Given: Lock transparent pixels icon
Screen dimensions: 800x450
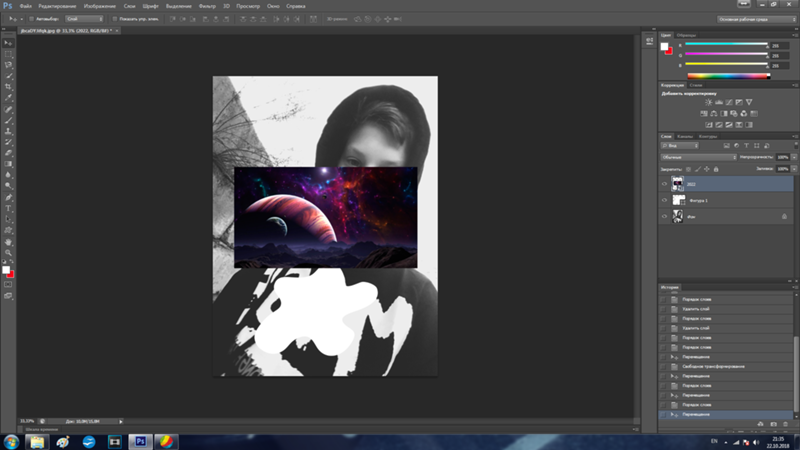Looking at the screenshot, I should (688, 169).
